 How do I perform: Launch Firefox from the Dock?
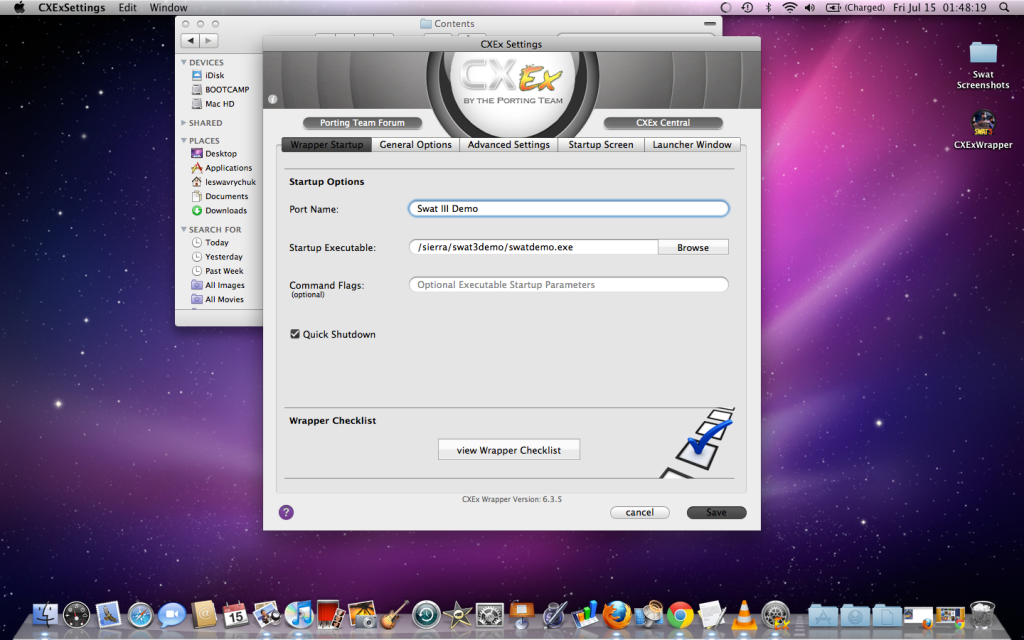pos(616,616)
